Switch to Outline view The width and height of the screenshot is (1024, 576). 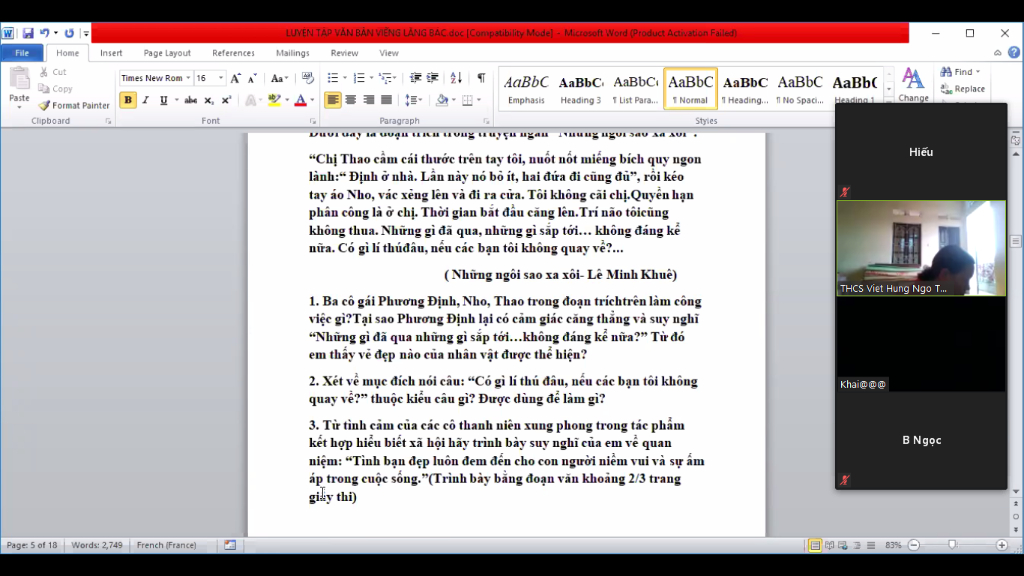pos(857,545)
